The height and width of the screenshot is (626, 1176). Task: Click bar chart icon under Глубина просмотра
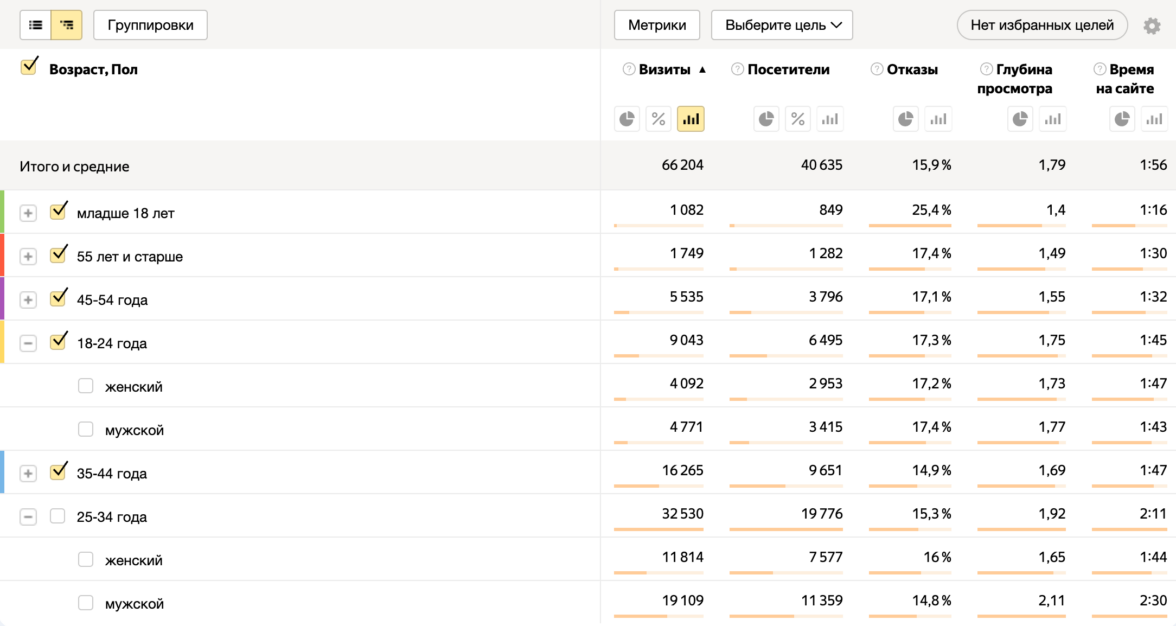click(x=1052, y=119)
